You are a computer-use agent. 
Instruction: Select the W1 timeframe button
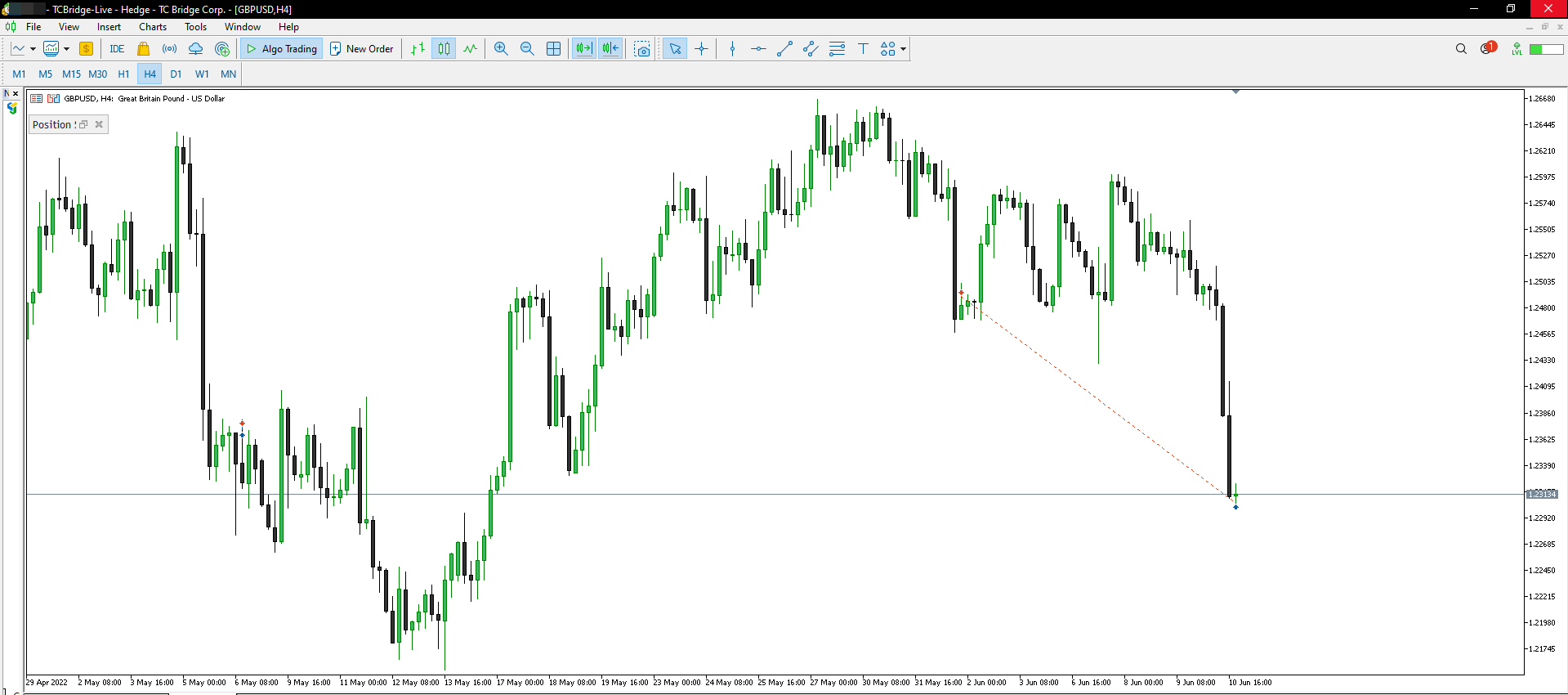pyautogui.click(x=202, y=74)
